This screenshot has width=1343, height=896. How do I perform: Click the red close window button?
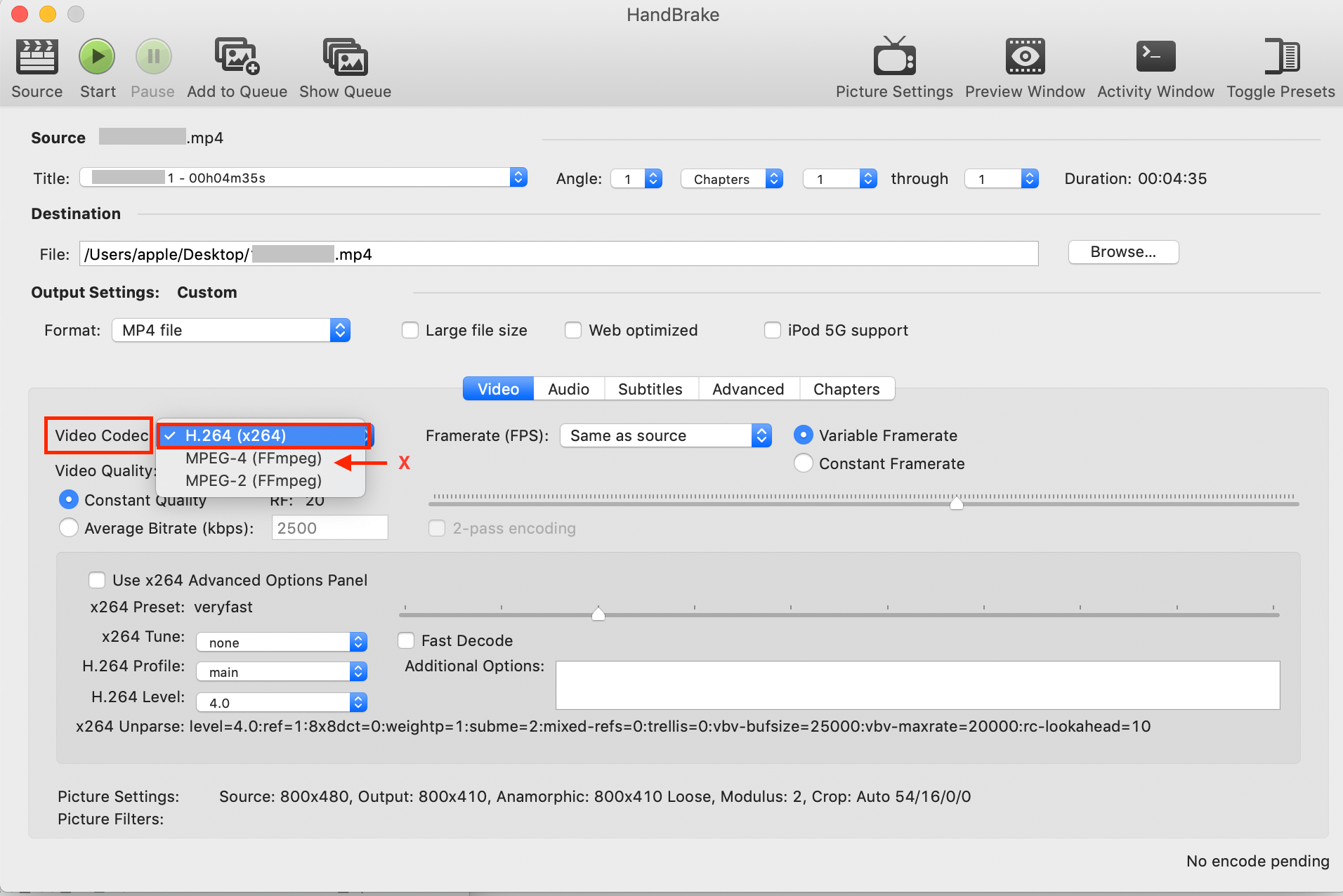[20, 14]
